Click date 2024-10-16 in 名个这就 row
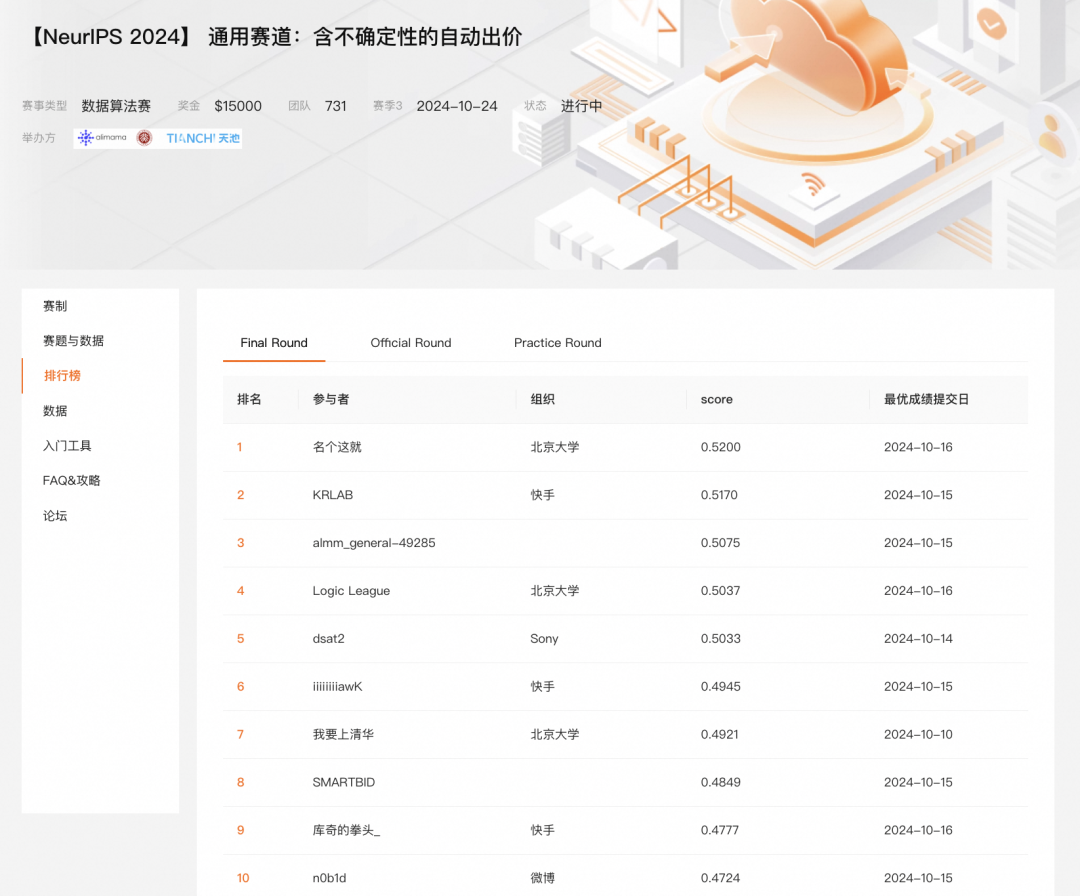The image size is (1080, 896). [x=918, y=447]
